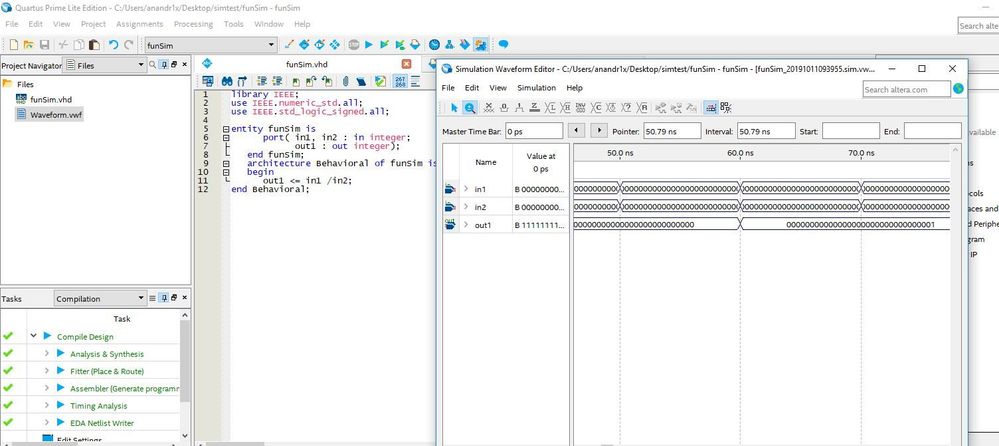Collapse the Compile Design task tree
The width and height of the screenshot is (999, 446).
click(x=33, y=337)
